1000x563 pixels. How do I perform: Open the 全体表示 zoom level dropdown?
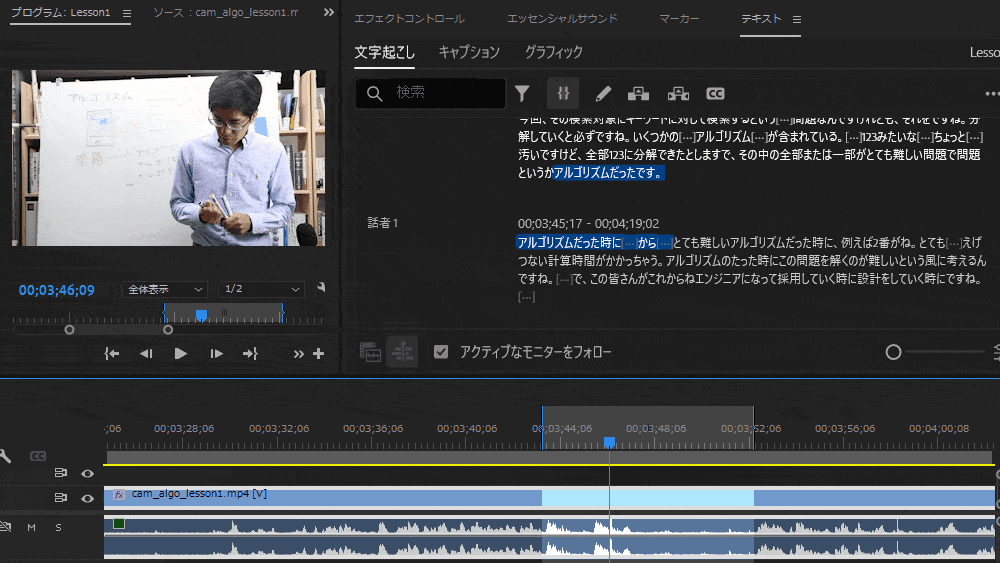[164, 289]
